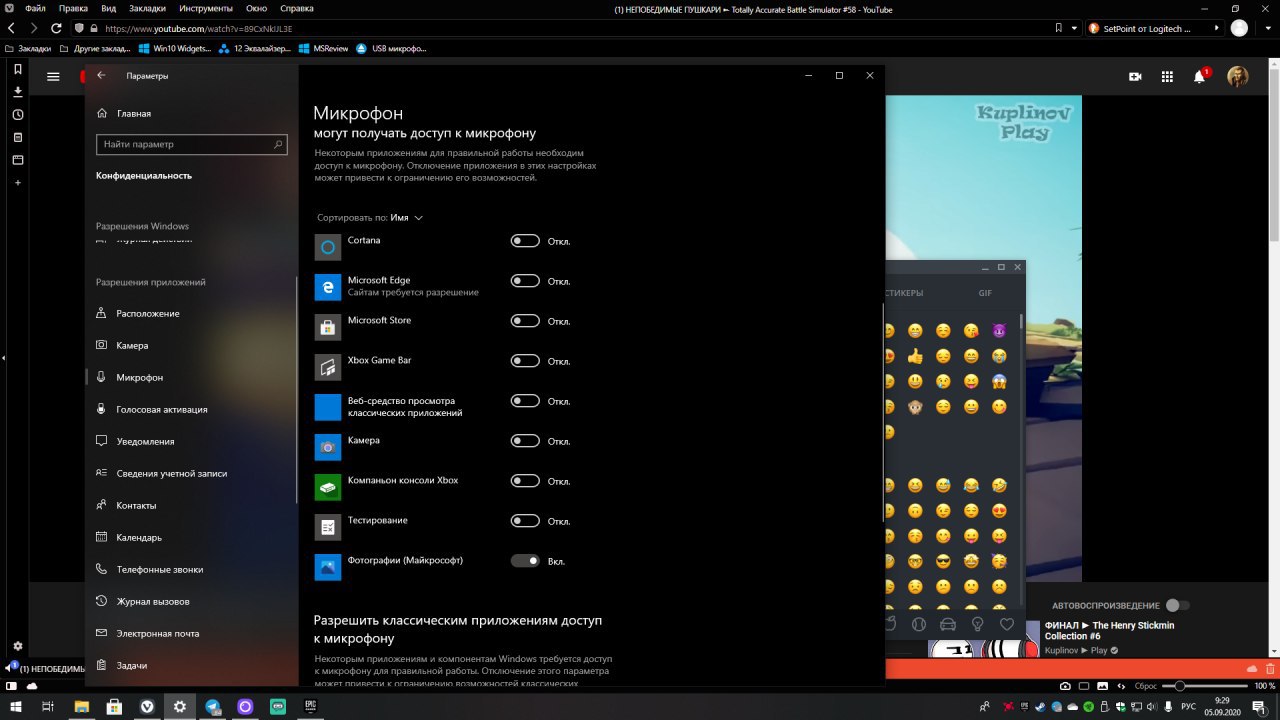Toggle Компаньон консоли Xbox microphone access
This screenshot has height=720, width=1280.
pyautogui.click(x=525, y=481)
